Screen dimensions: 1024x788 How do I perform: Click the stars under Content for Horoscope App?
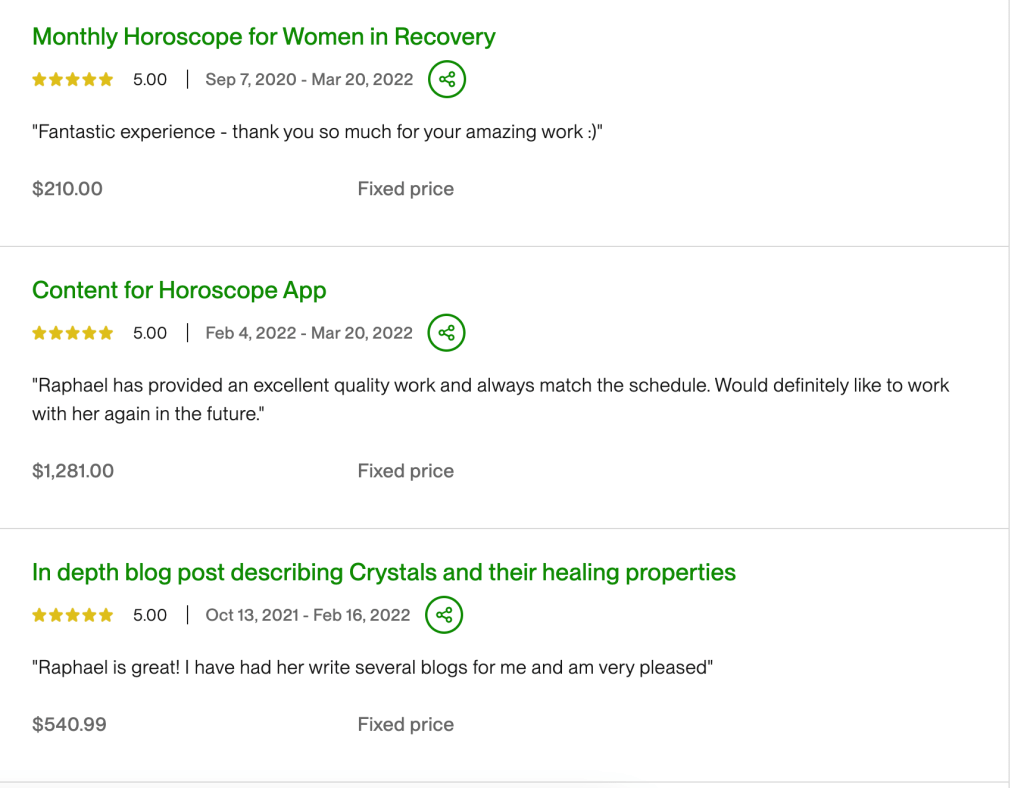pyautogui.click(x=73, y=333)
